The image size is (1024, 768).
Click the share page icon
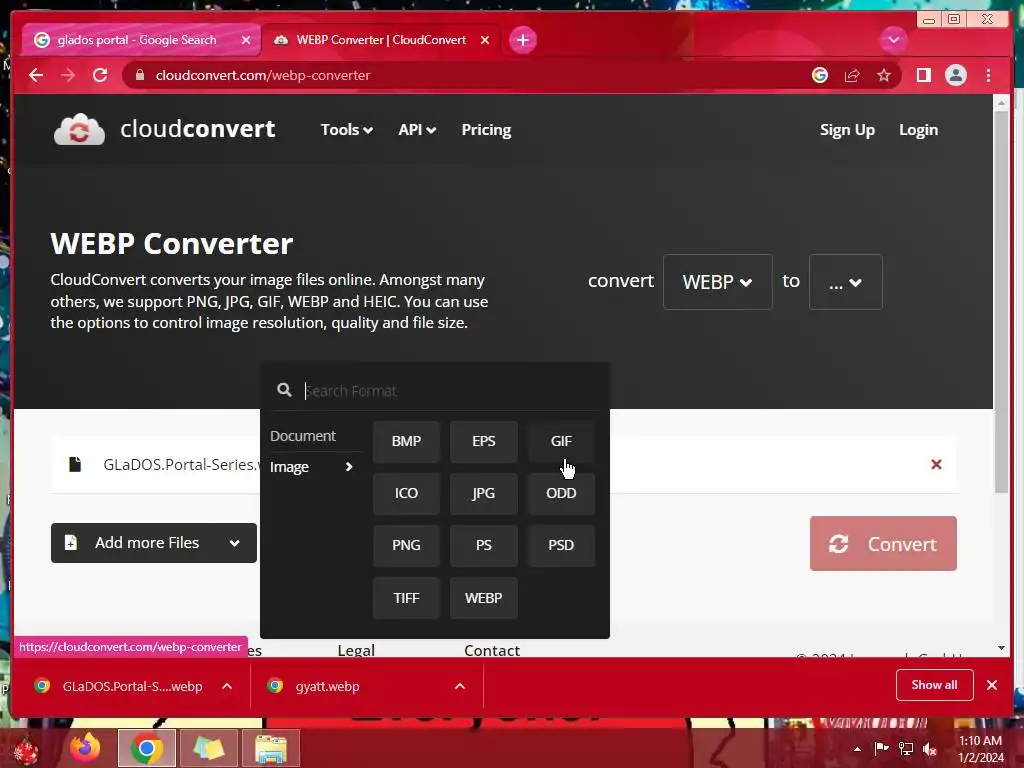pos(852,75)
